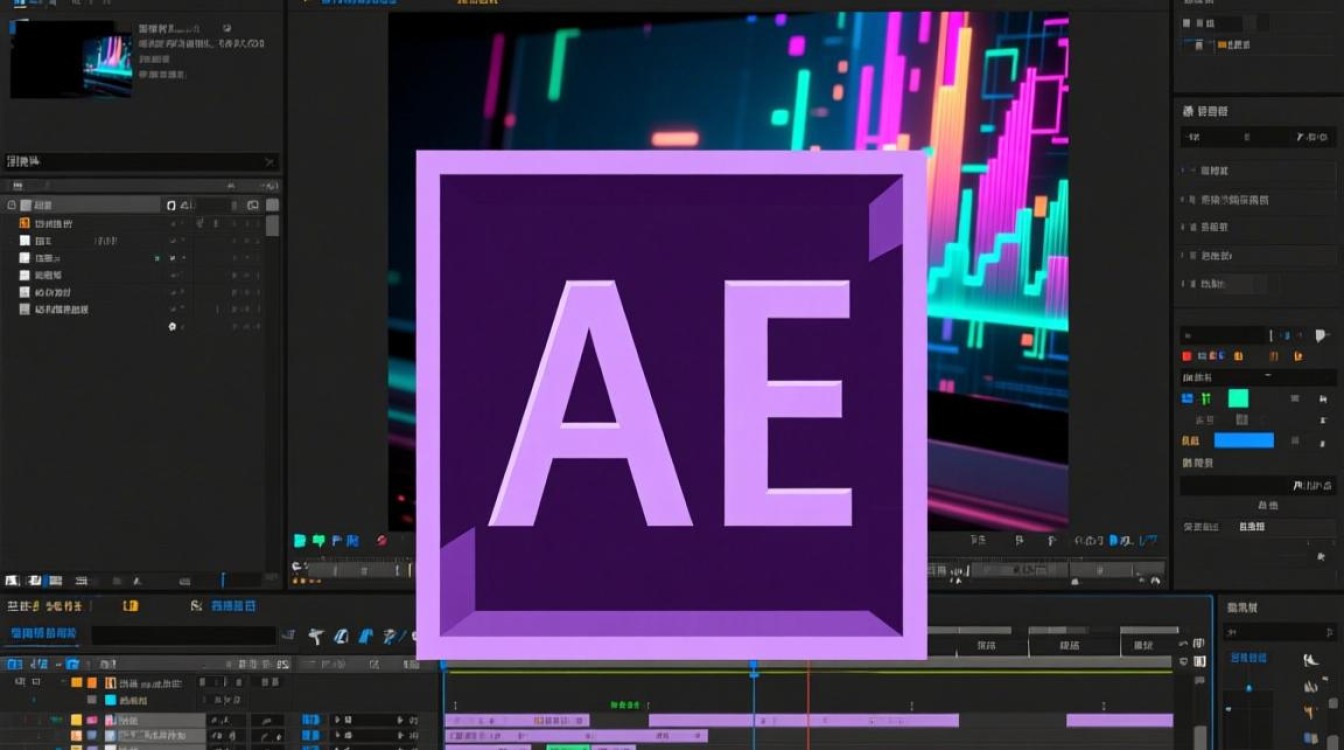Click the black search field in the timeline panel
Viewport: 1344px width, 750px height.
(183, 635)
